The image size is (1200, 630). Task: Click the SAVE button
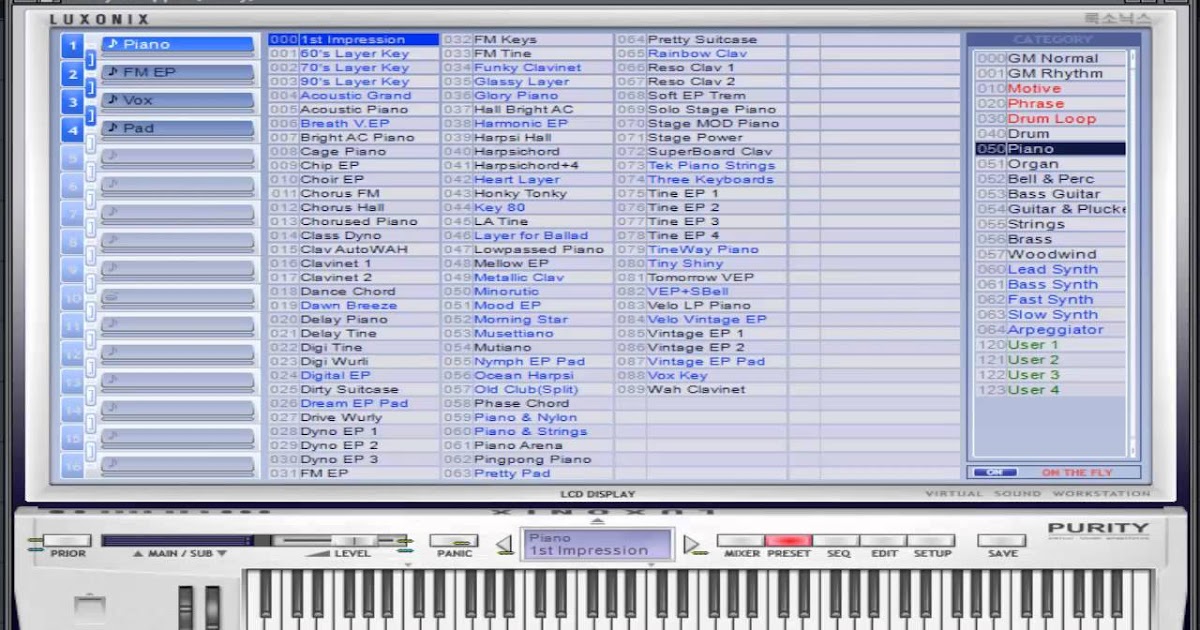(1001, 541)
